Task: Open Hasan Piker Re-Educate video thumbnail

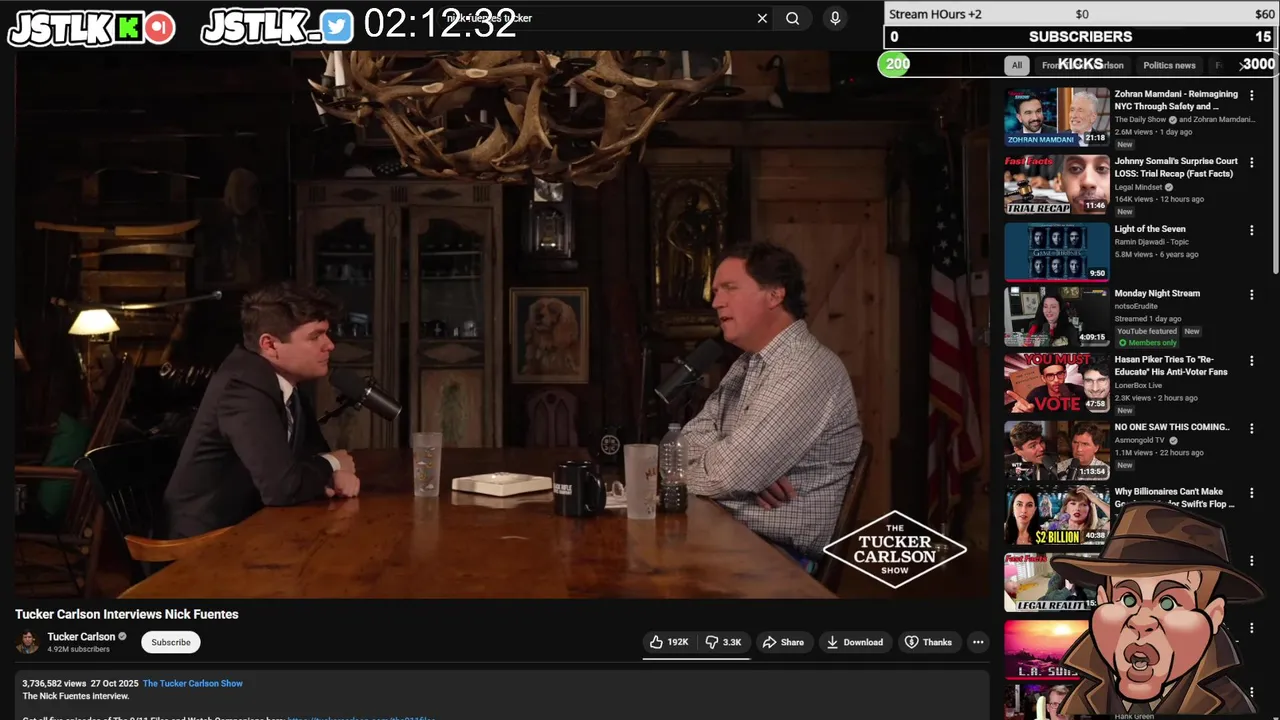Action: [1057, 383]
